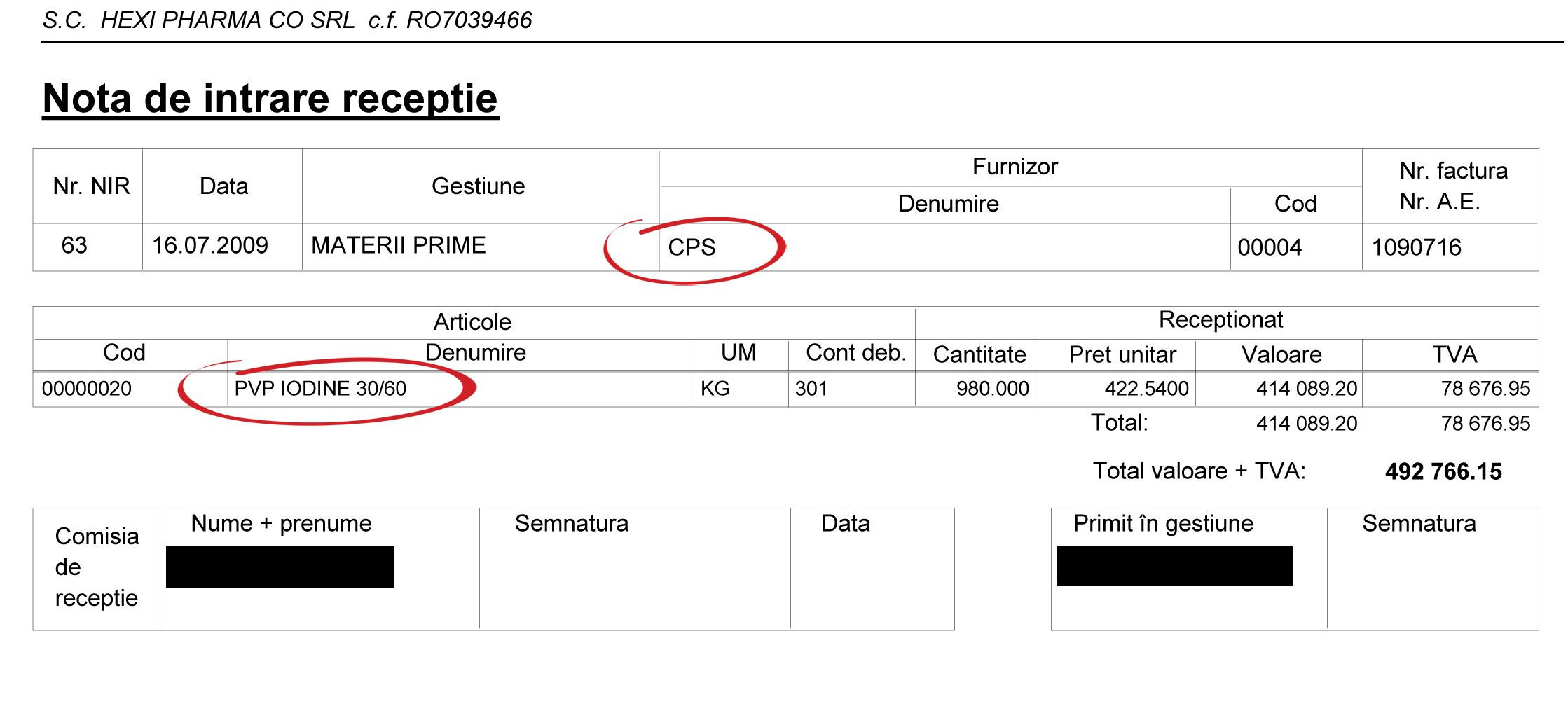1568x727 pixels.
Task: Click invoice number 1090716
Action: [x=1416, y=247]
